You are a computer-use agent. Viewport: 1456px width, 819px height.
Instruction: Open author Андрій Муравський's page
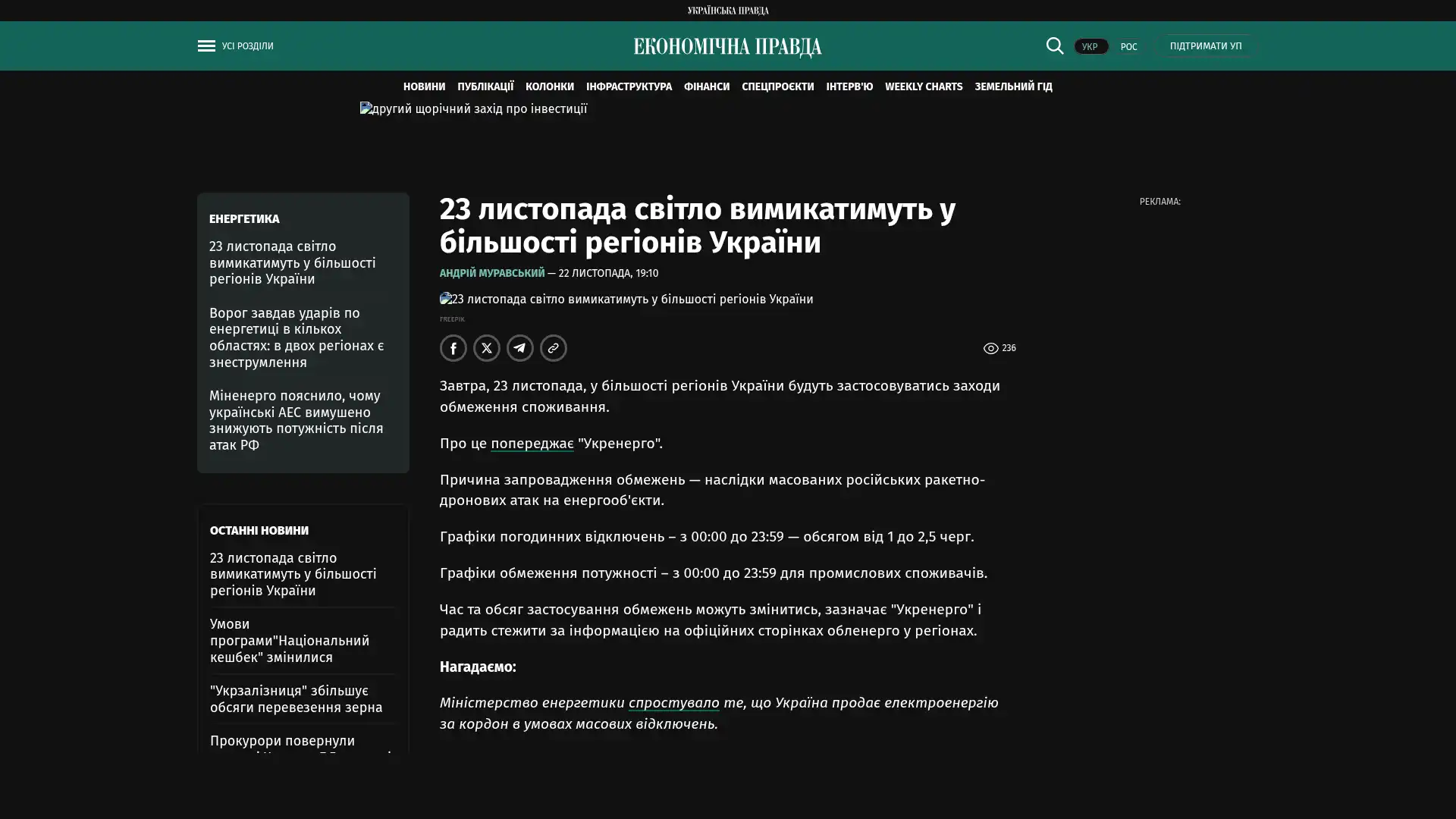491,273
